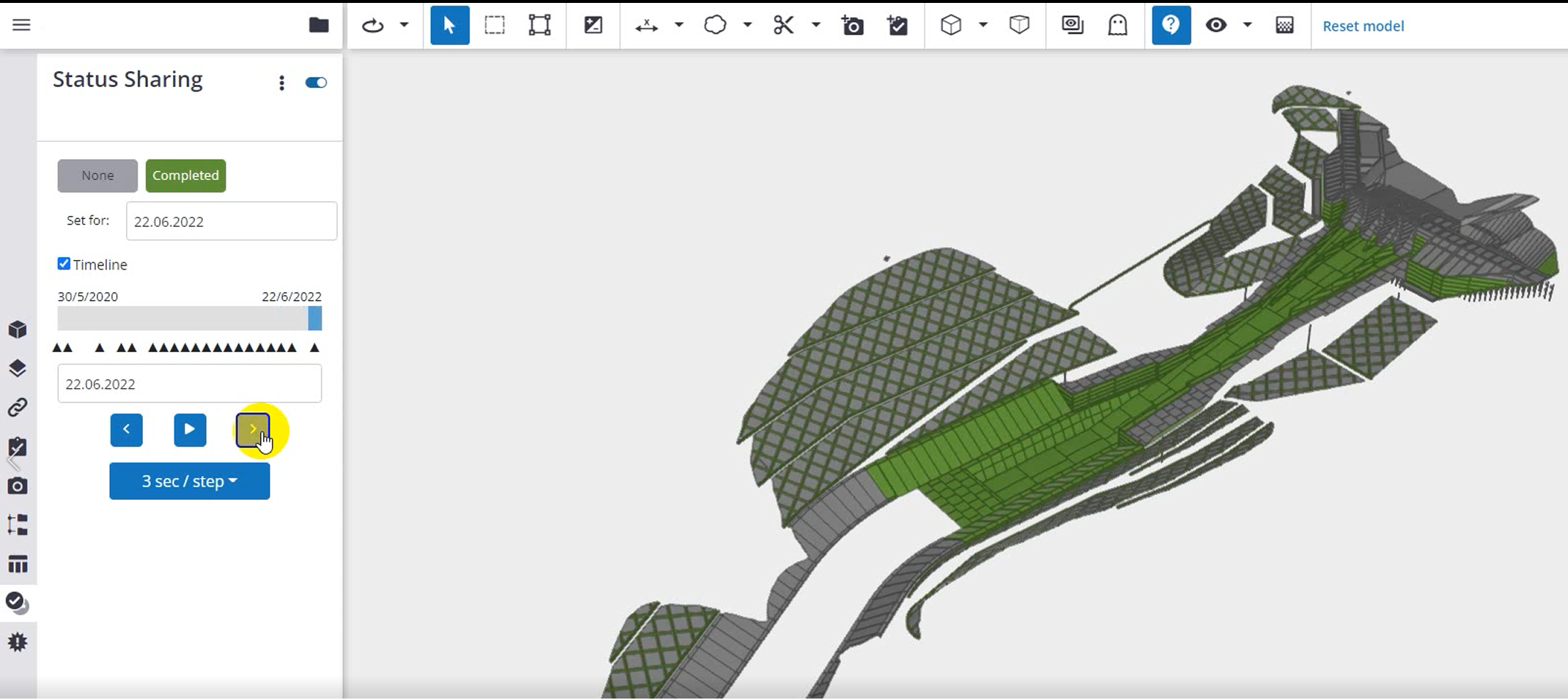This screenshot has height=700, width=1568.
Task: Expand the 3 sec / step dropdown
Action: pos(190,481)
